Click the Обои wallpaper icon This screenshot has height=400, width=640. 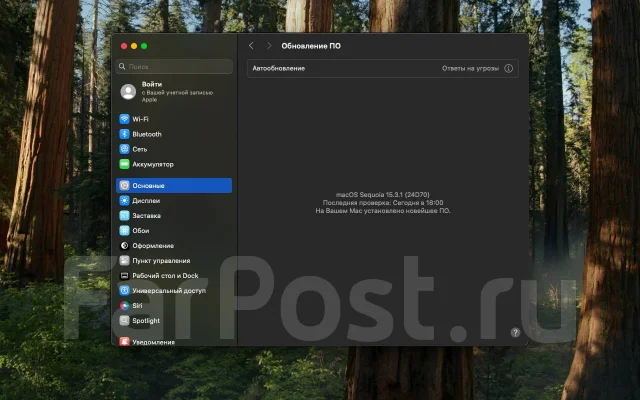pyautogui.click(x=124, y=231)
